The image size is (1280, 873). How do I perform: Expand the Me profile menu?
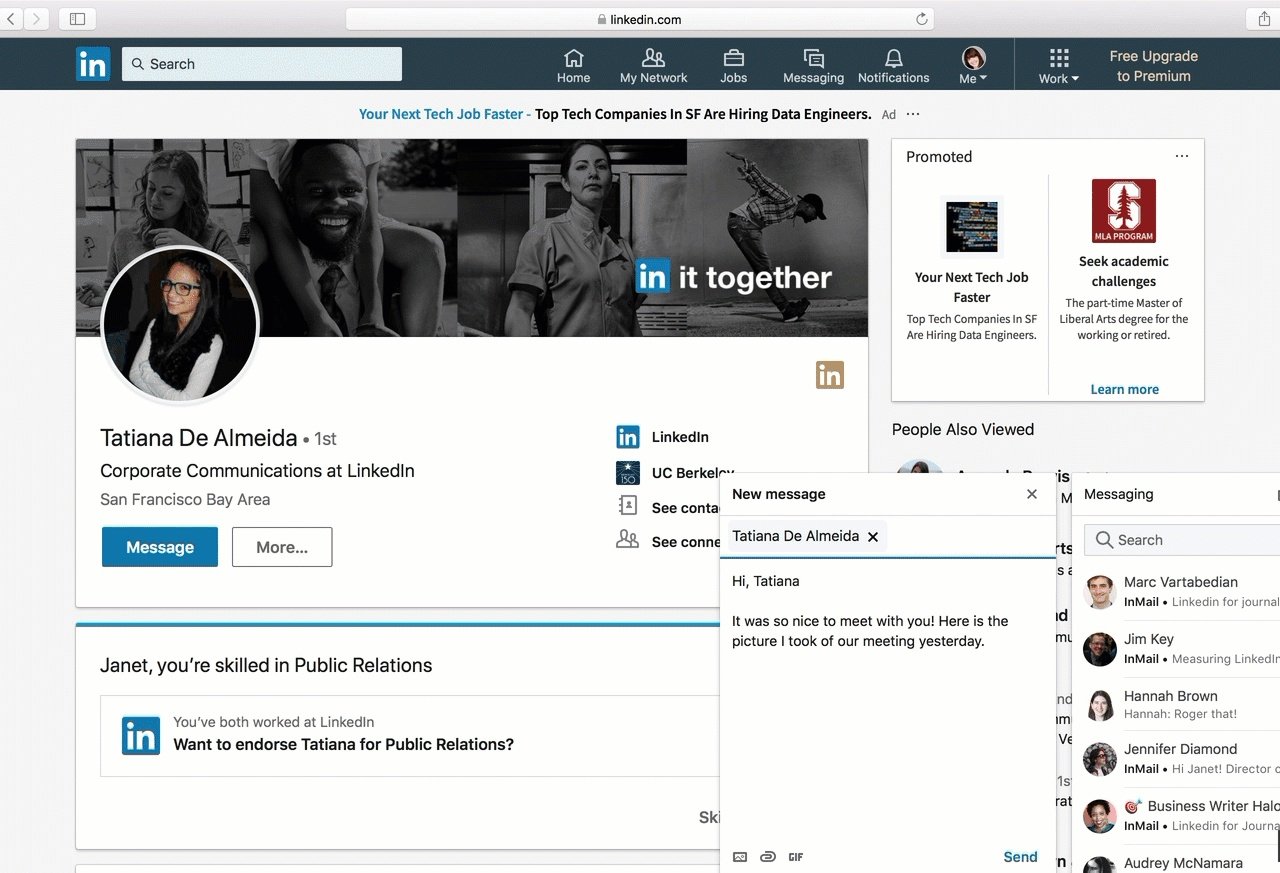(973, 66)
